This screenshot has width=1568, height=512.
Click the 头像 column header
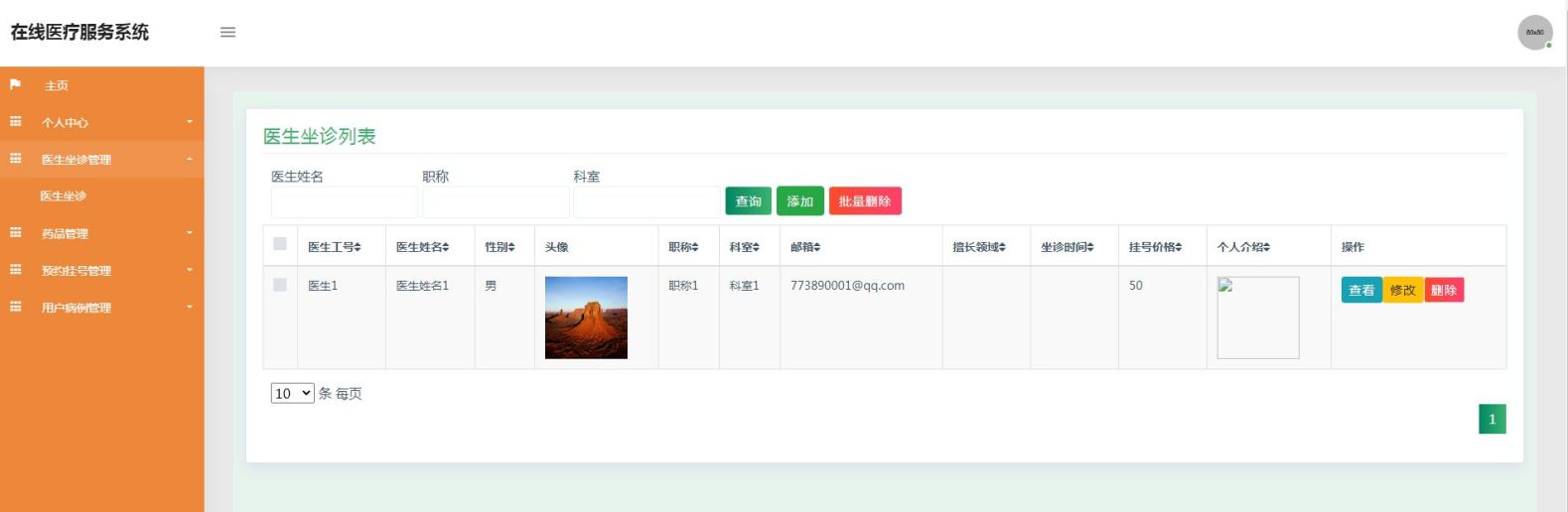coord(557,247)
